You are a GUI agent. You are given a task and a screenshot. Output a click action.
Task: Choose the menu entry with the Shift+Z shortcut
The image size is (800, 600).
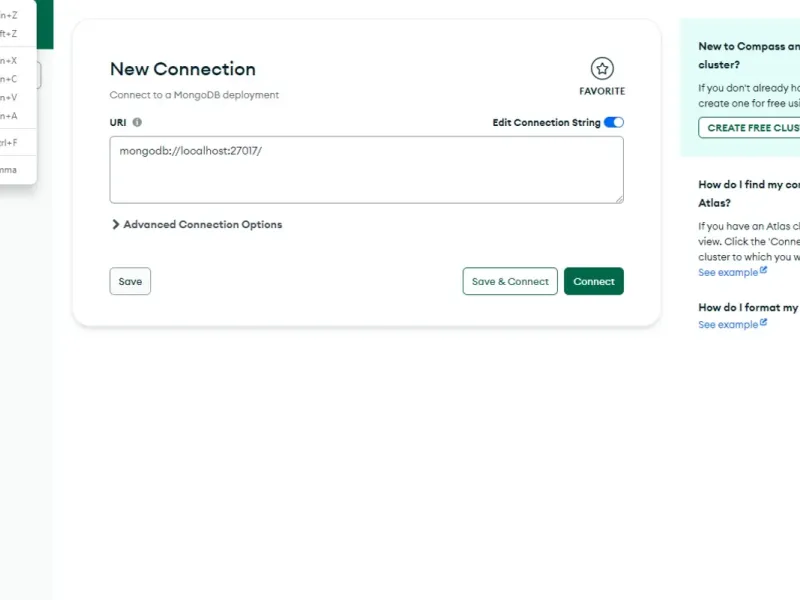tap(12, 33)
